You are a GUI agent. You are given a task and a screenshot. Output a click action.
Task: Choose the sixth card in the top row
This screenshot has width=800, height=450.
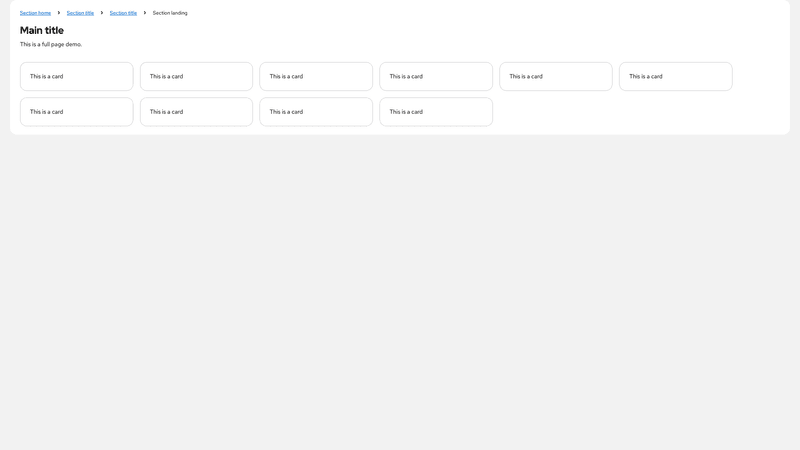click(x=676, y=76)
